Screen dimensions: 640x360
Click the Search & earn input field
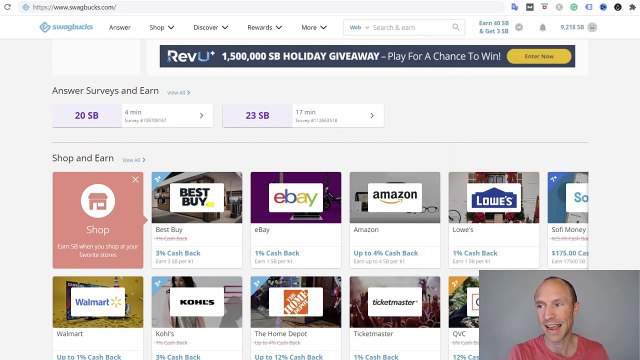[x=410, y=27]
